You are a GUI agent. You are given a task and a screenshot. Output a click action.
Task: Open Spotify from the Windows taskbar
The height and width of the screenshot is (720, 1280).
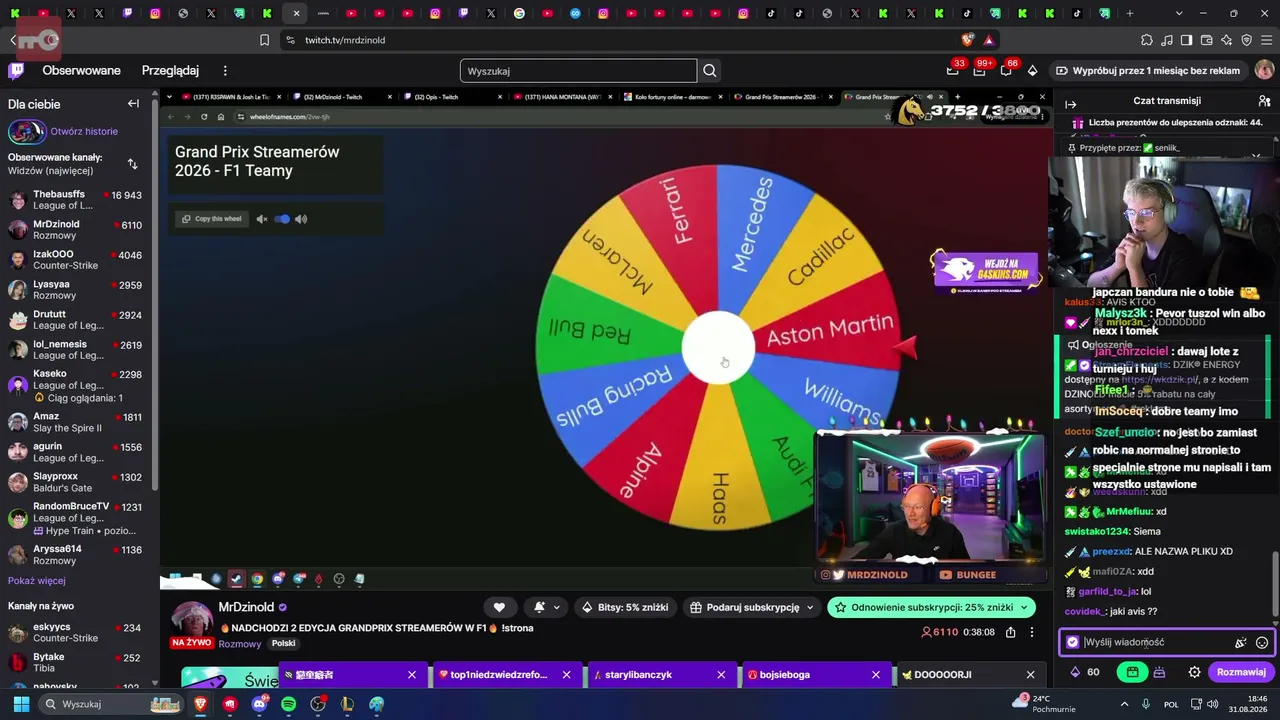(x=289, y=704)
